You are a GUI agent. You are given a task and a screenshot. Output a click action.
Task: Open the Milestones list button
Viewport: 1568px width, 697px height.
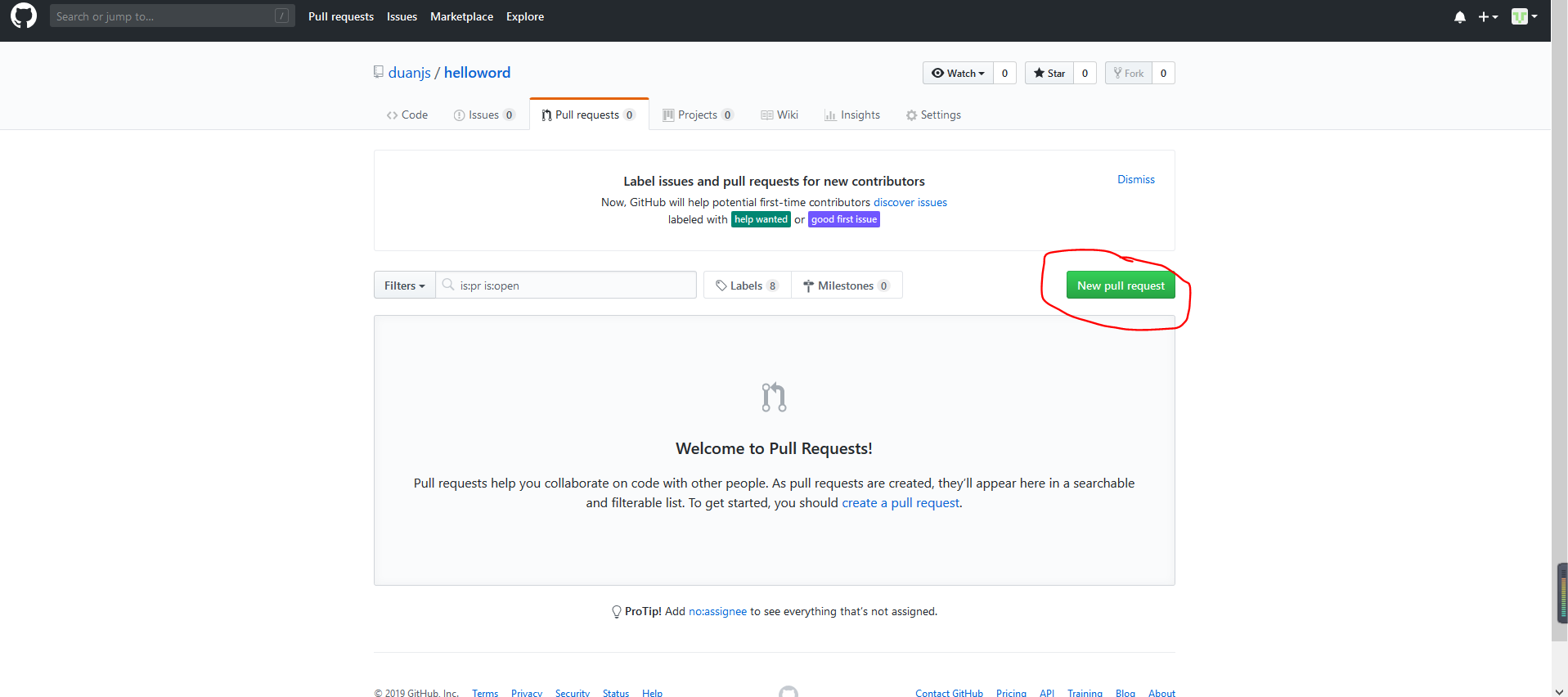pyautogui.click(x=847, y=286)
